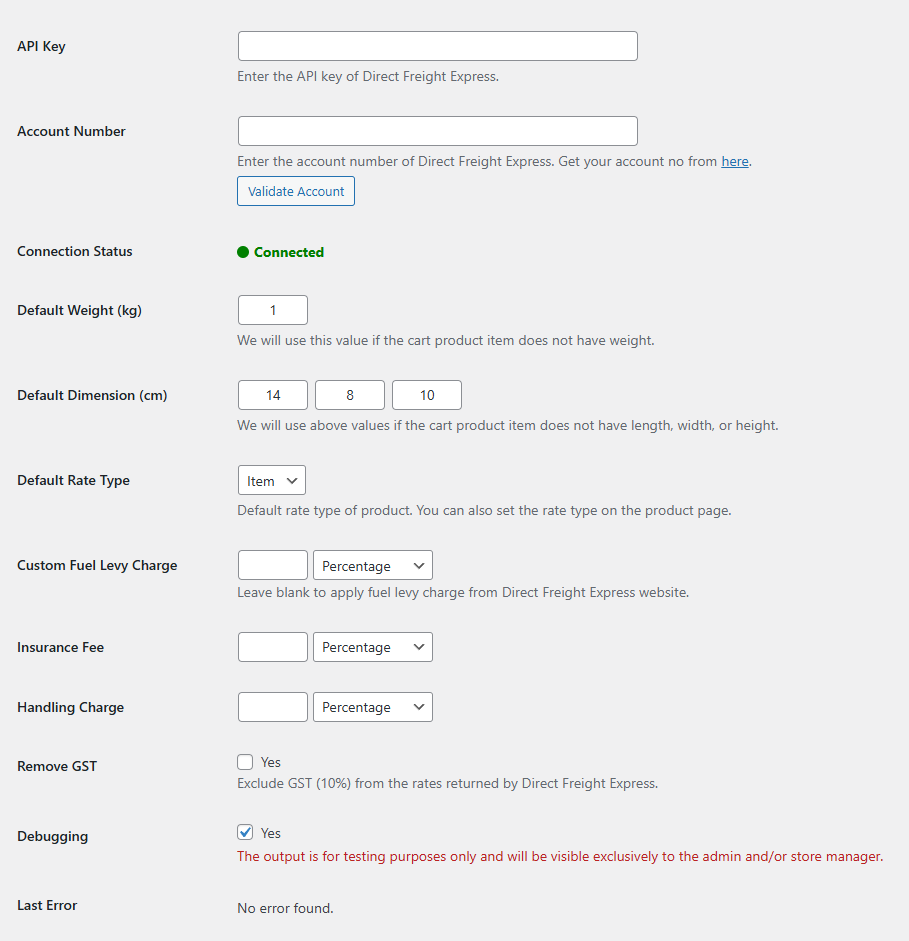Open the Default Rate Type dropdown

click(x=272, y=480)
